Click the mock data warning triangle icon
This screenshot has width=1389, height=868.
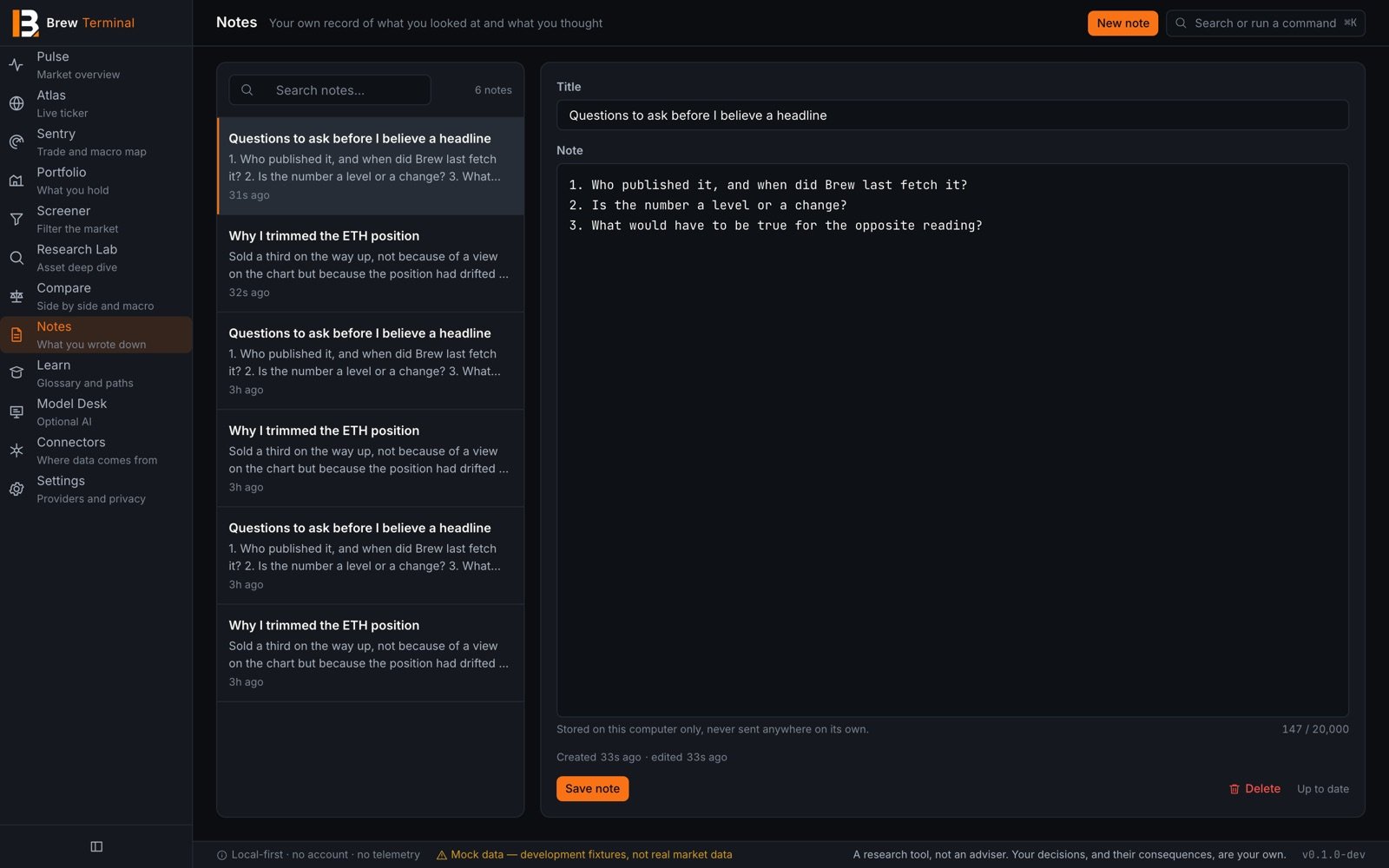pyautogui.click(x=442, y=855)
